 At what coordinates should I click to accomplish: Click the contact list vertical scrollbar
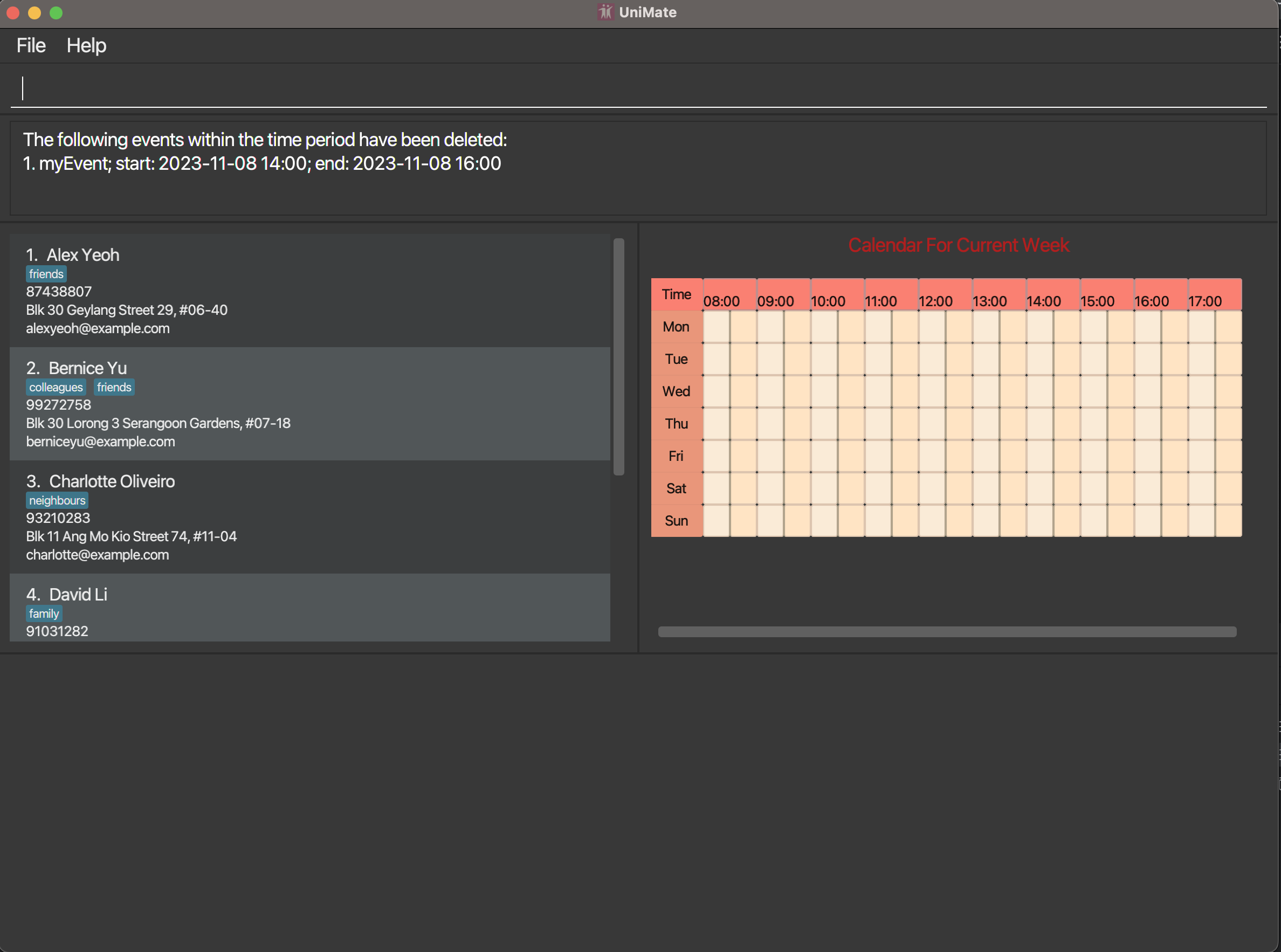[x=619, y=357]
